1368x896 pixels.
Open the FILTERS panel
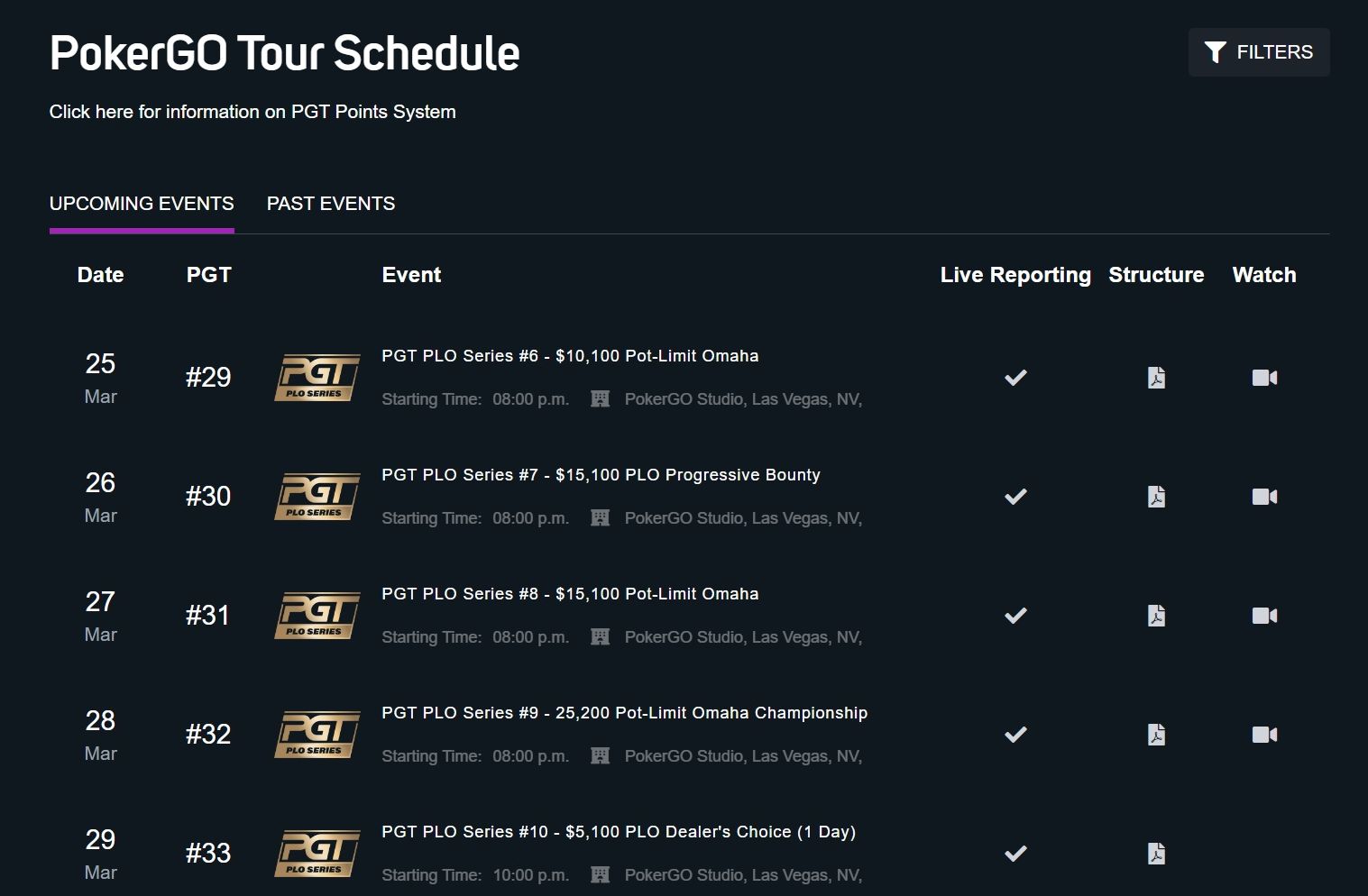(x=1259, y=52)
